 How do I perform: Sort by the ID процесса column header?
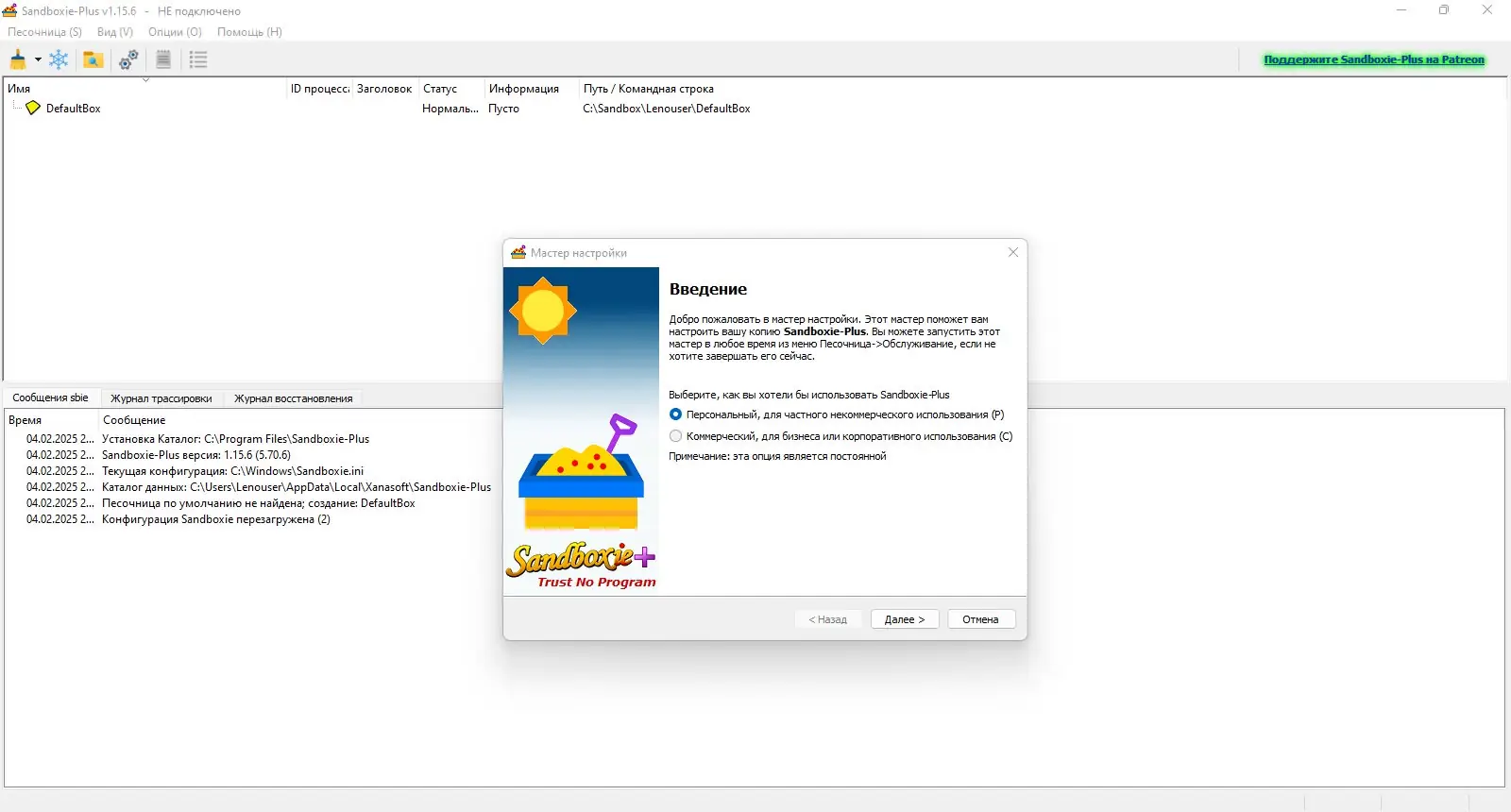[x=319, y=89]
